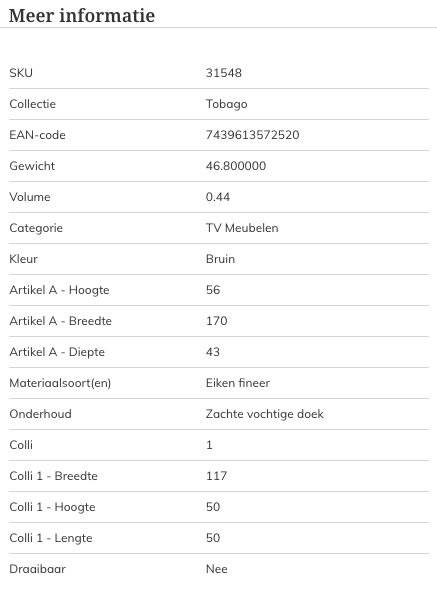Click the Colli 1 - Hoogte label

(x=52, y=507)
